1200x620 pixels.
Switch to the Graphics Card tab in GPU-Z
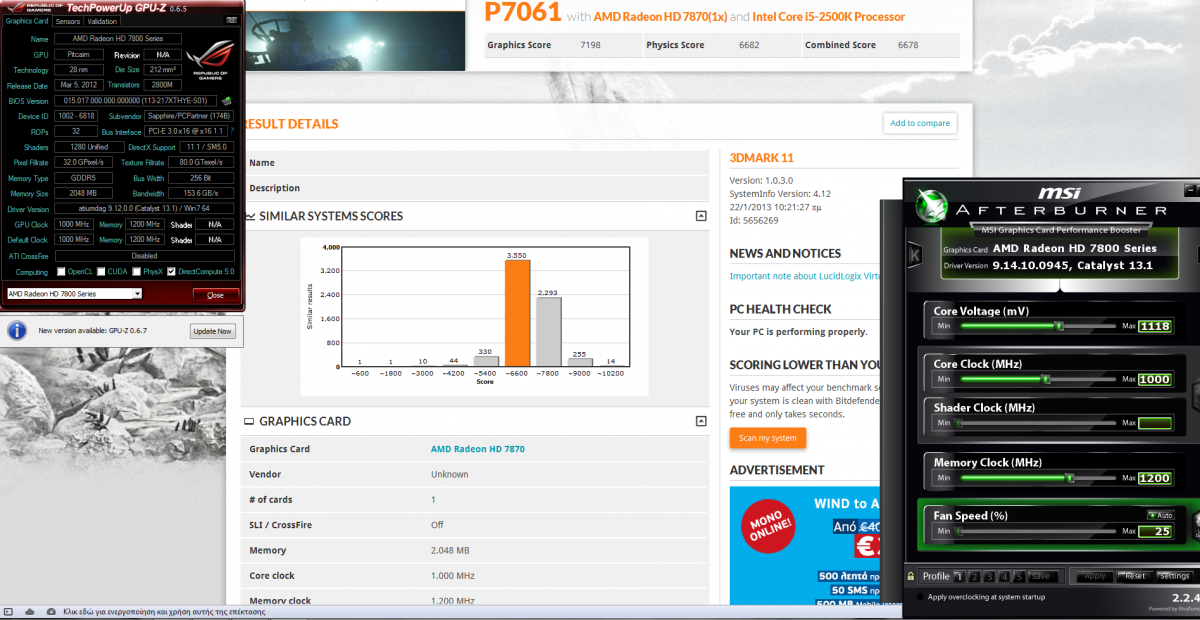(x=27, y=21)
